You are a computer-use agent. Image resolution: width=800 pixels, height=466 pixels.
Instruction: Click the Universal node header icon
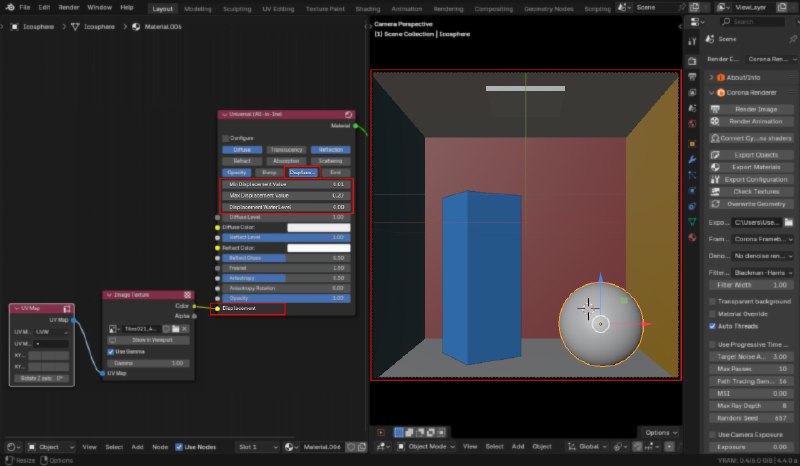point(348,114)
